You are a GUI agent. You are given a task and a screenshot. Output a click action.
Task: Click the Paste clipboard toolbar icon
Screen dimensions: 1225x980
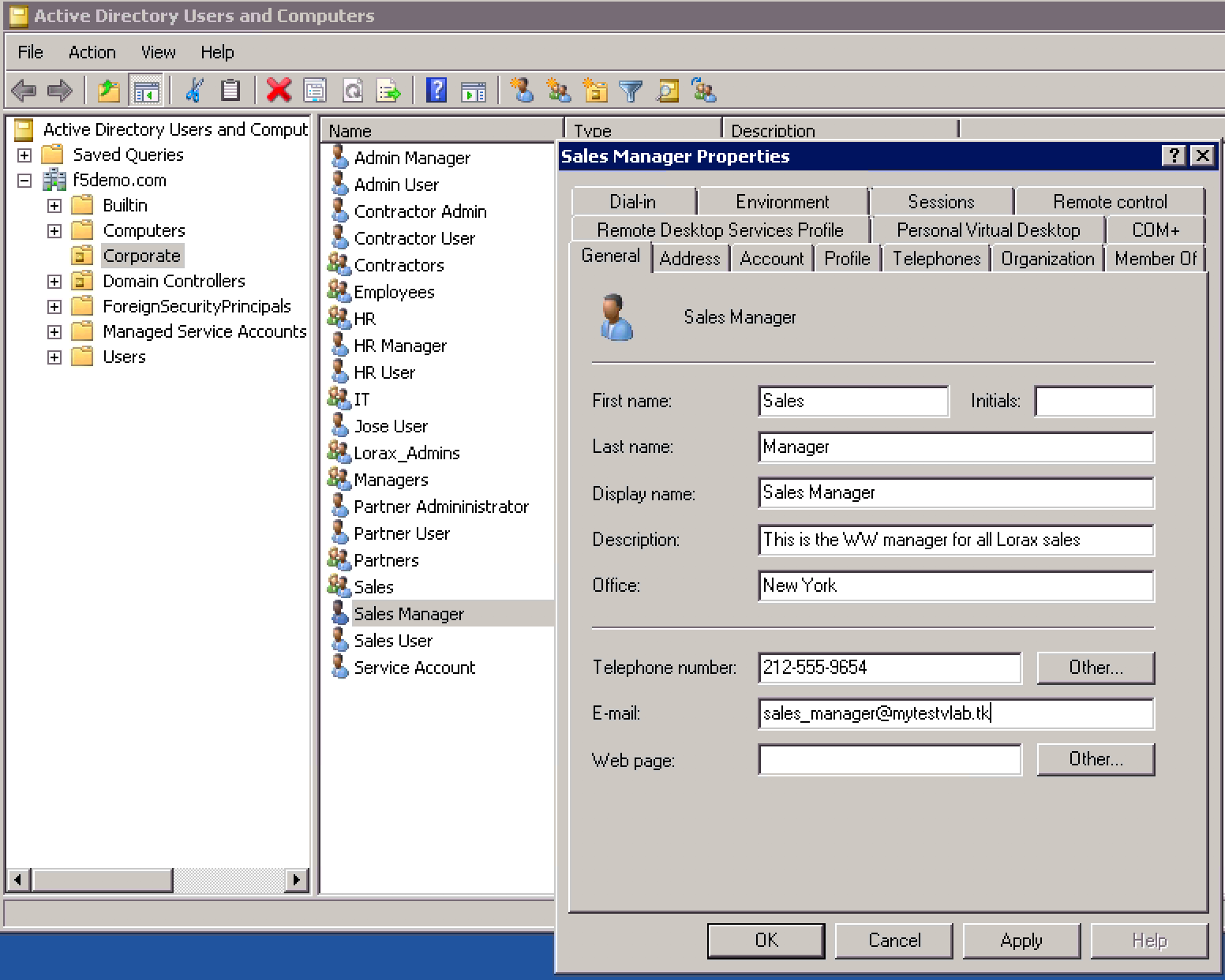[x=230, y=91]
